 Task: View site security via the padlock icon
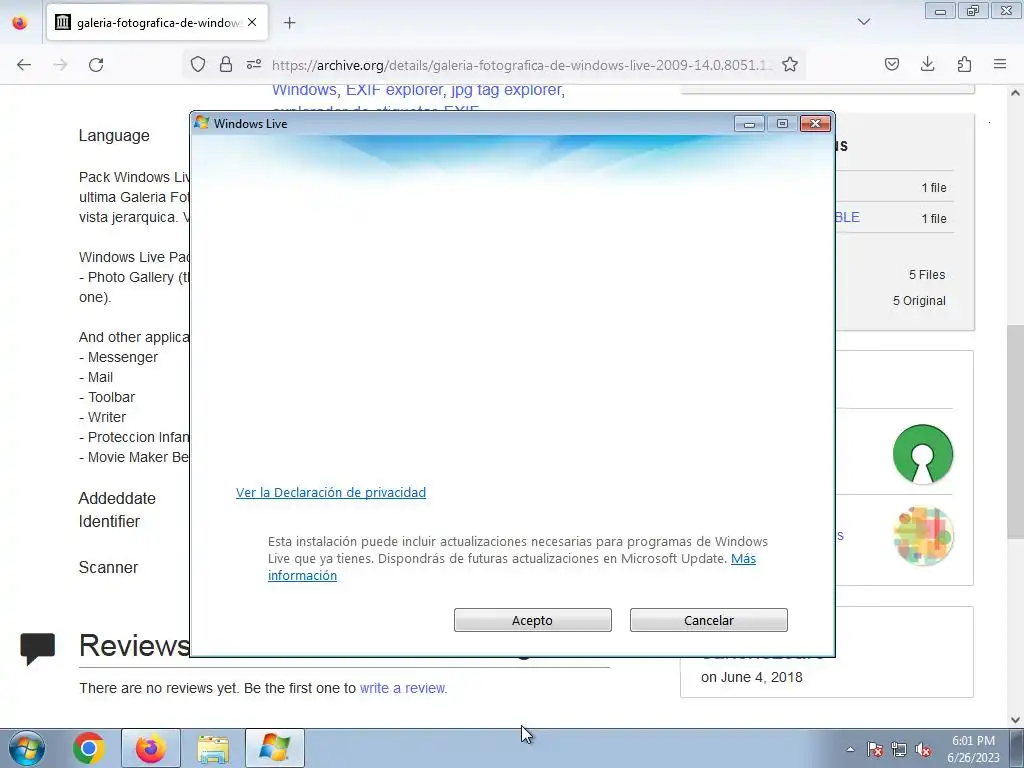coord(226,64)
